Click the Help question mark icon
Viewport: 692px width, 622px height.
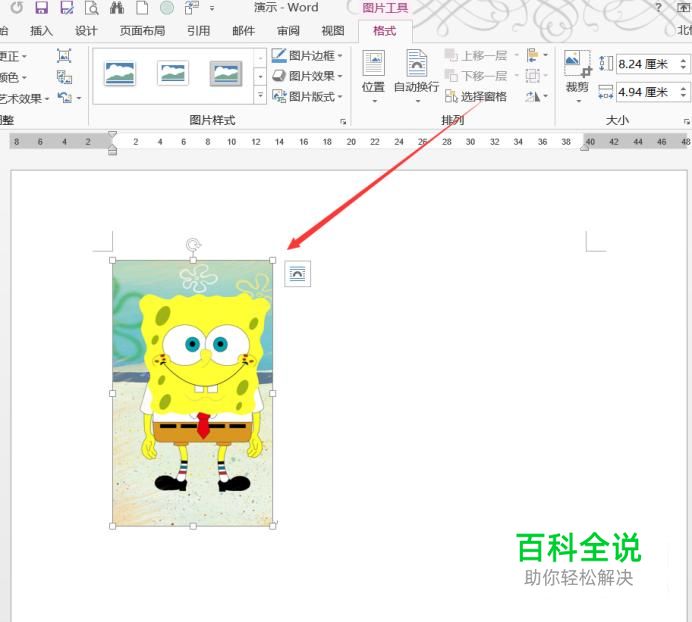click(658, 8)
